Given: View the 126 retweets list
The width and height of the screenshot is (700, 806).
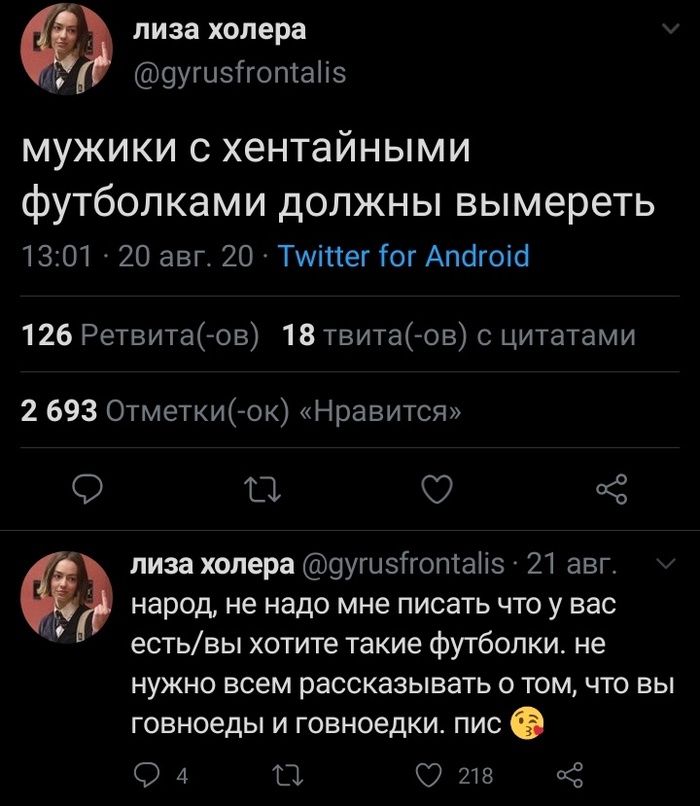Looking at the screenshot, I should tap(140, 335).
